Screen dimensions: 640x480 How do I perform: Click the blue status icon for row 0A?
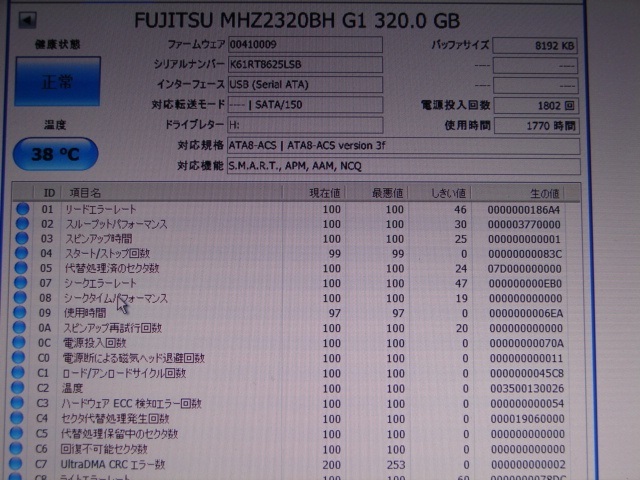(x=20, y=327)
